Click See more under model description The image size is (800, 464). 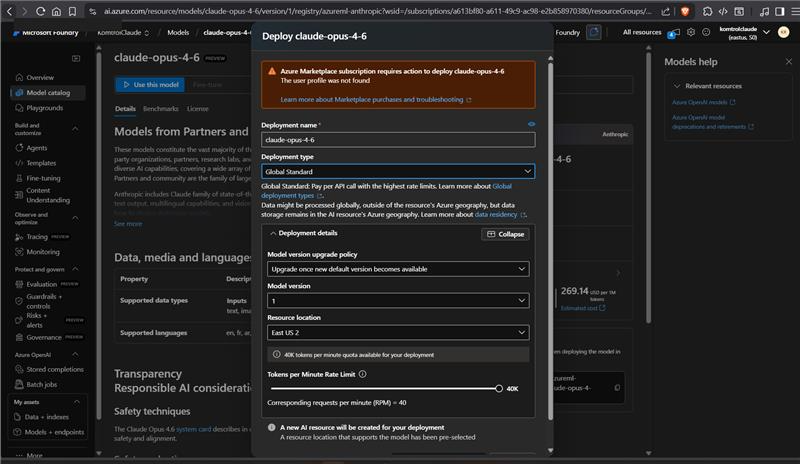click(x=128, y=224)
